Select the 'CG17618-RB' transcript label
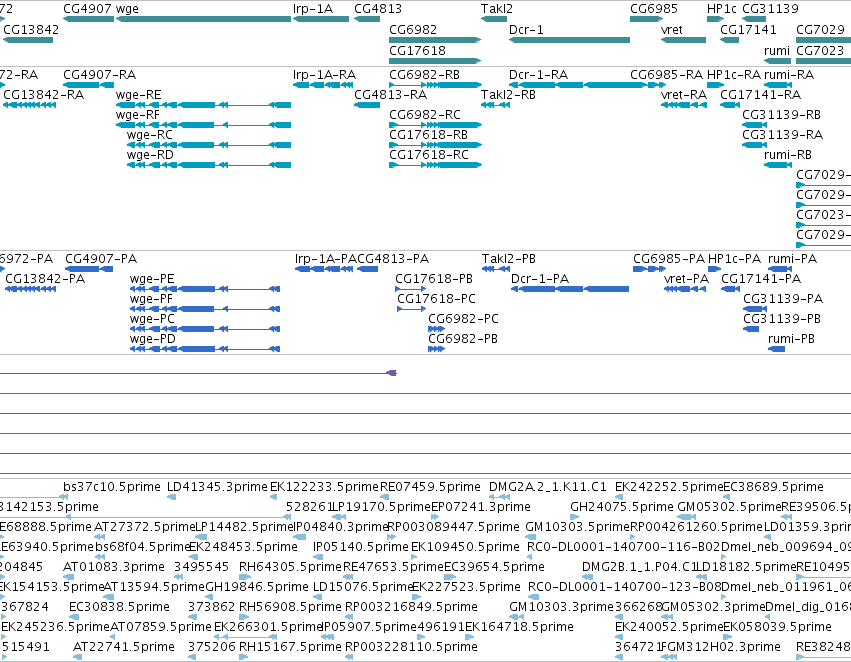The width and height of the screenshot is (851, 662). pyautogui.click(x=429, y=135)
